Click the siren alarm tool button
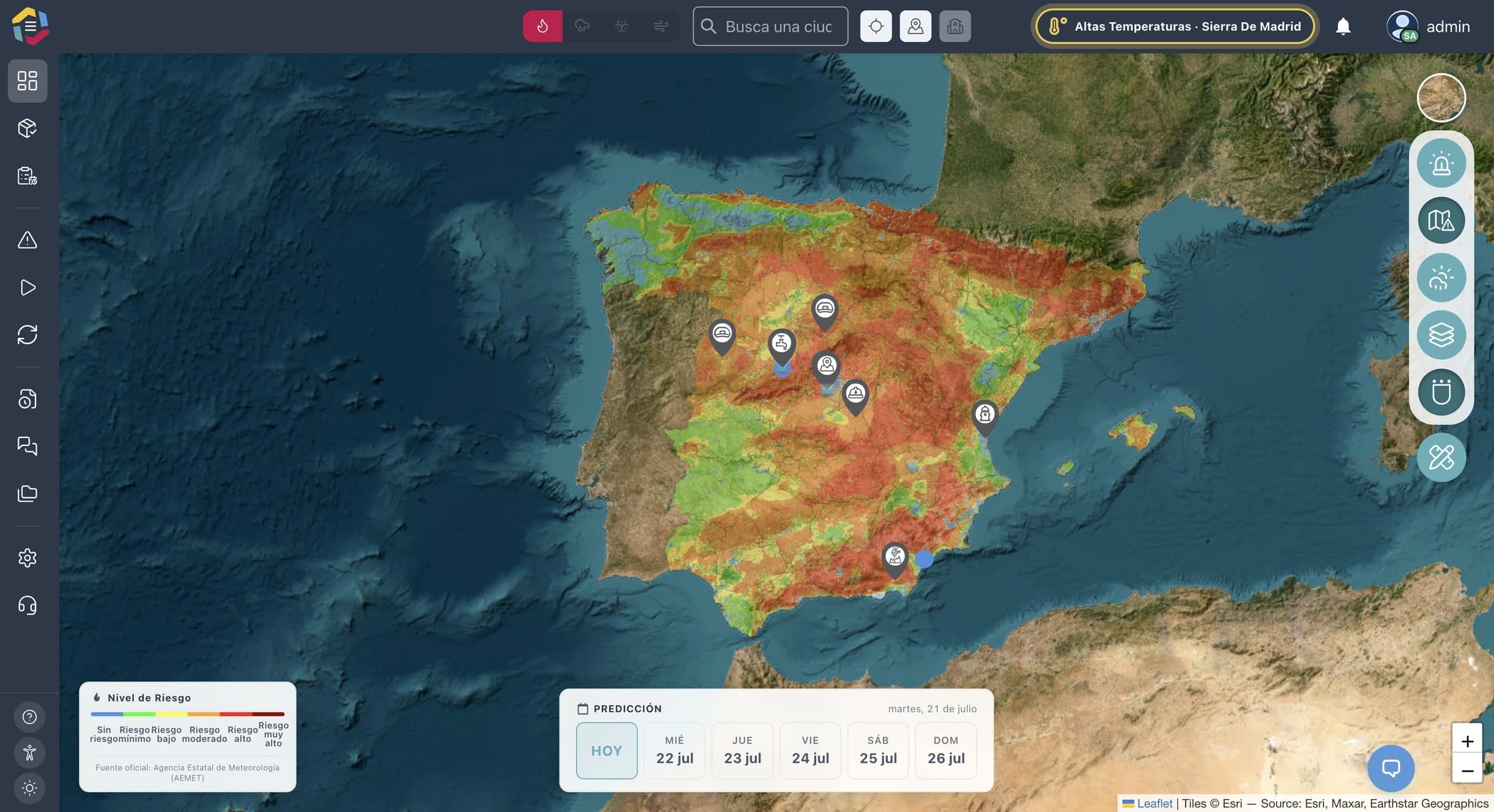The image size is (1494, 812). (1441, 164)
